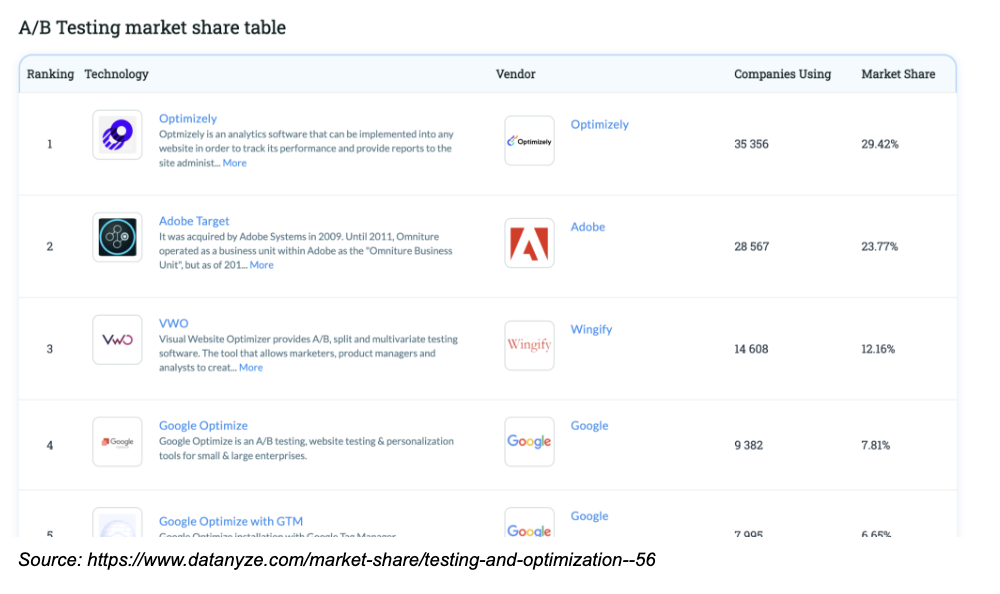This screenshot has height=594, width=1000.
Task: Open the Adobe vendor link
Action: 587,226
